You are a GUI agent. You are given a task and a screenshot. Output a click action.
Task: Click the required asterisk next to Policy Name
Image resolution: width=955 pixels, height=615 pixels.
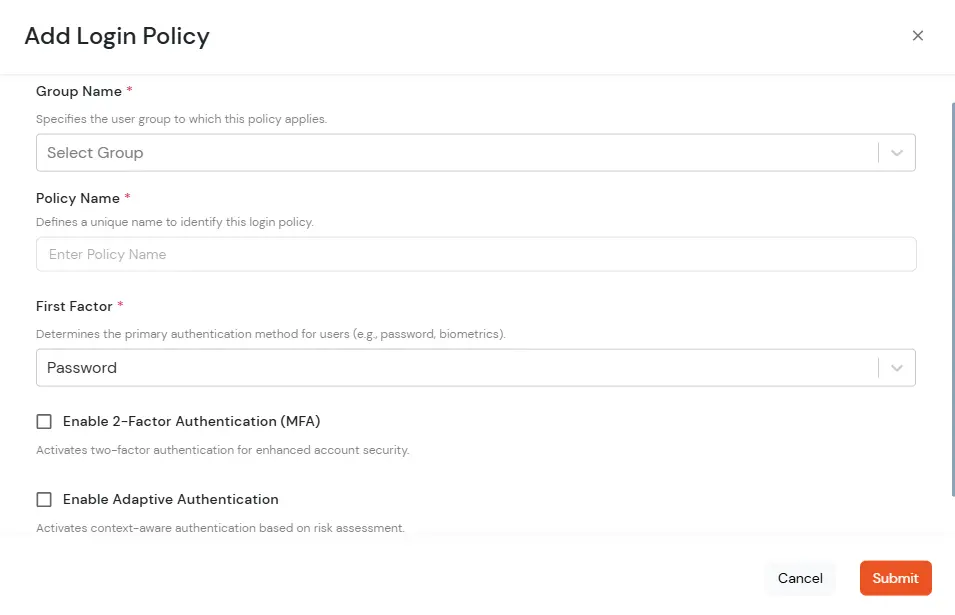127,196
